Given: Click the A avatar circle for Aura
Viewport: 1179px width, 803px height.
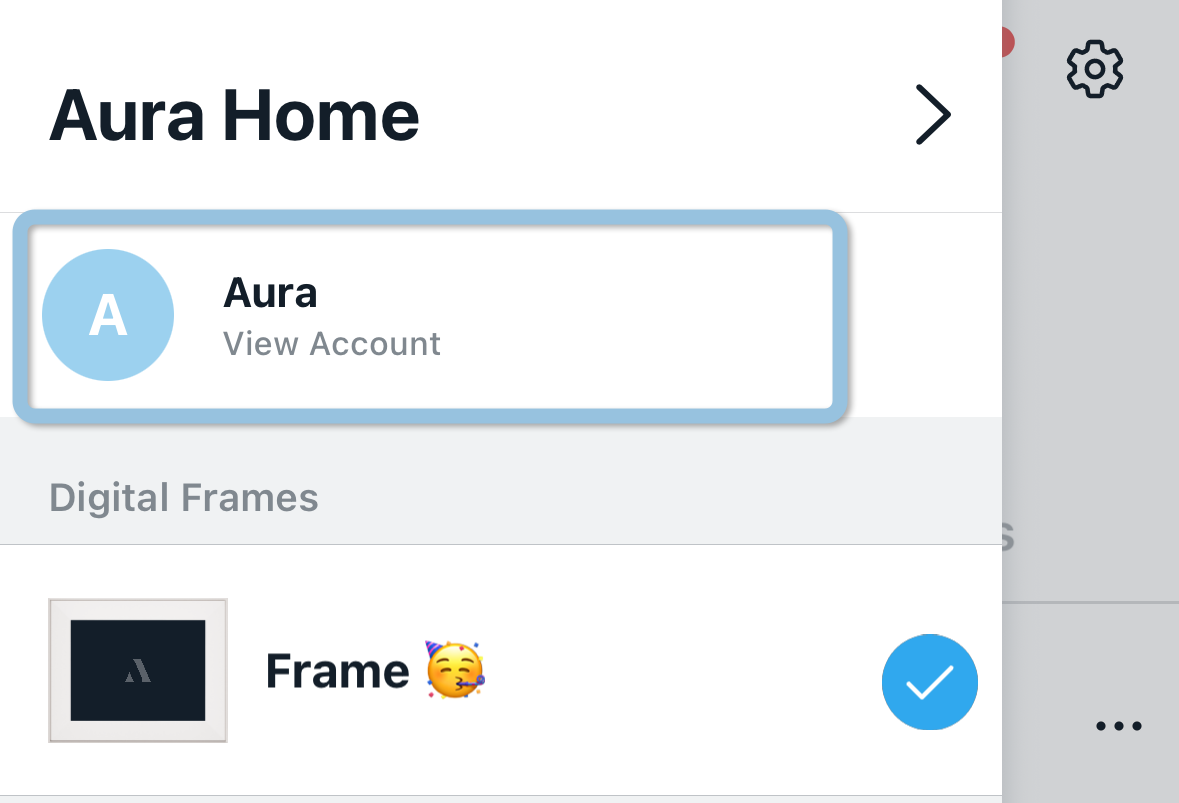Looking at the screenshot, I should (x=107, y=314).
